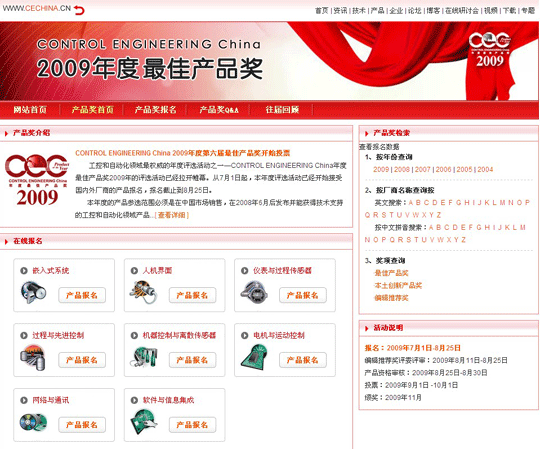Click the round bullet icon beside 机器控制与离散传感器
540x449 pixels.
134,335
